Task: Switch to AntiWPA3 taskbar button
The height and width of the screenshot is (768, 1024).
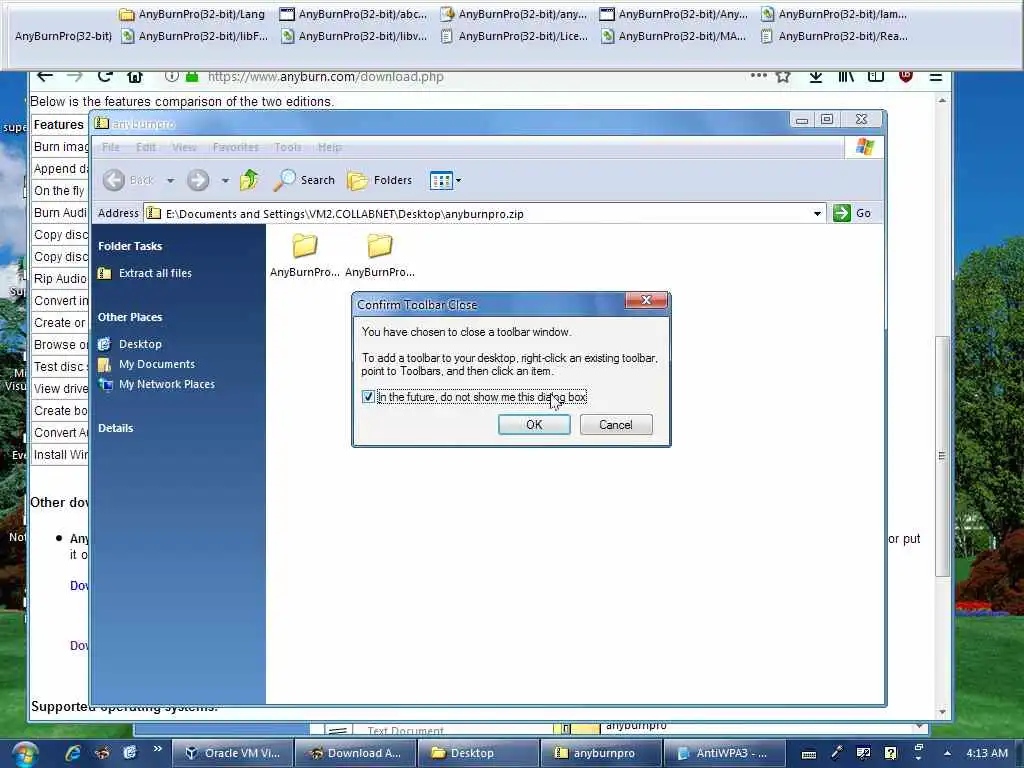Action: (724, 753)
